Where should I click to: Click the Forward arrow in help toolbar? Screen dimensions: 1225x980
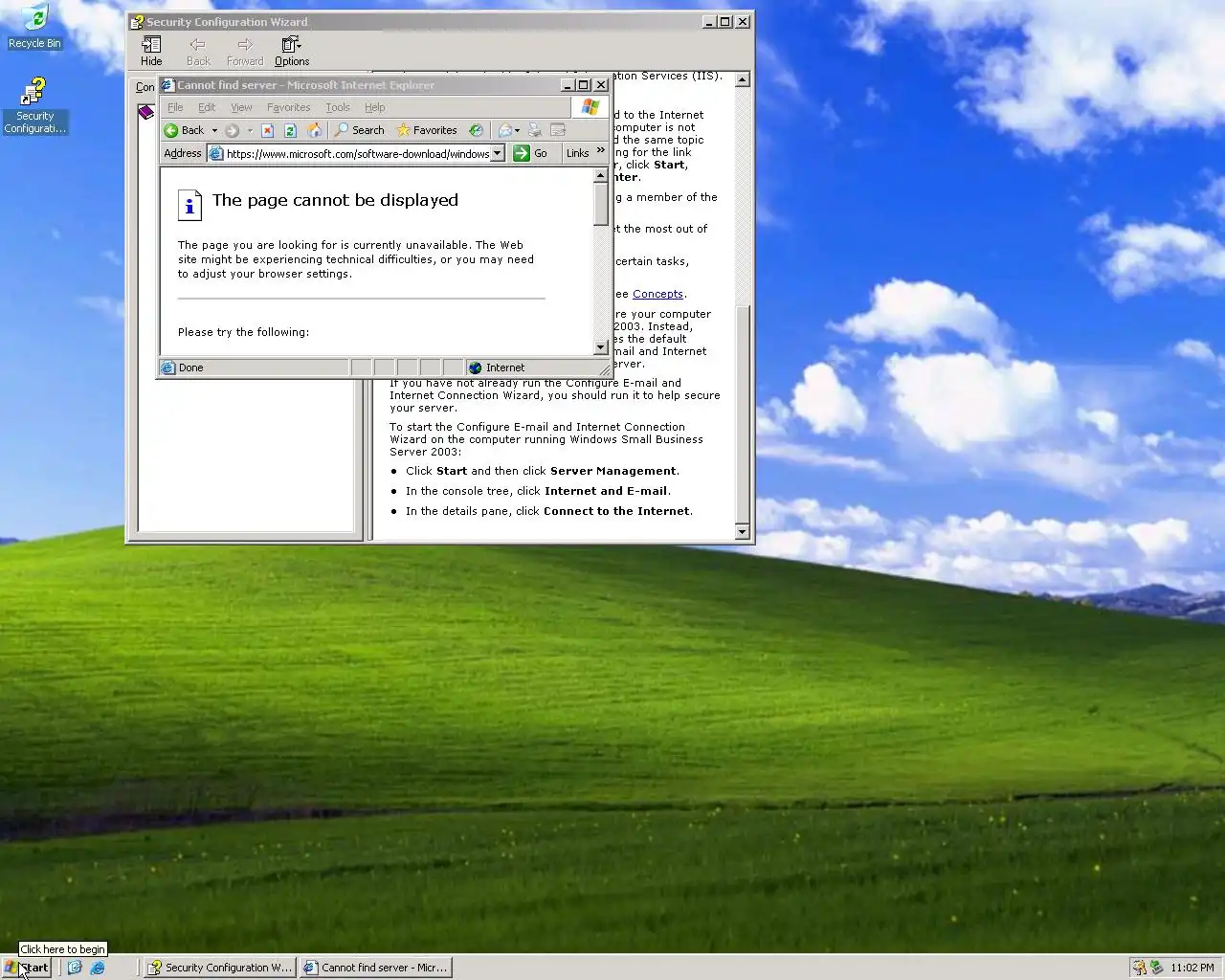pos(245,52)
